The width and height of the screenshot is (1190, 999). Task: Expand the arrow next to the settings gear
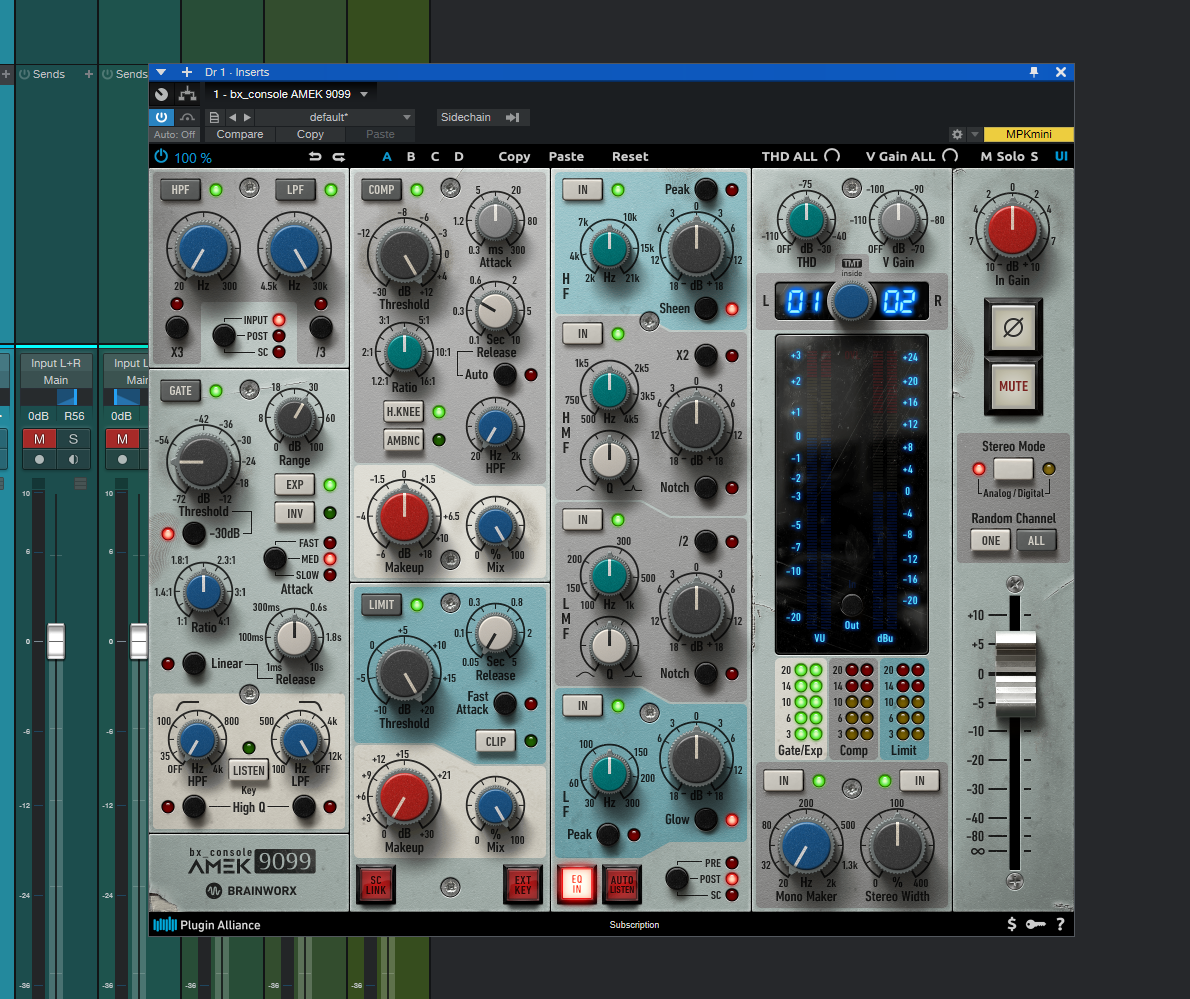(974, 134)
